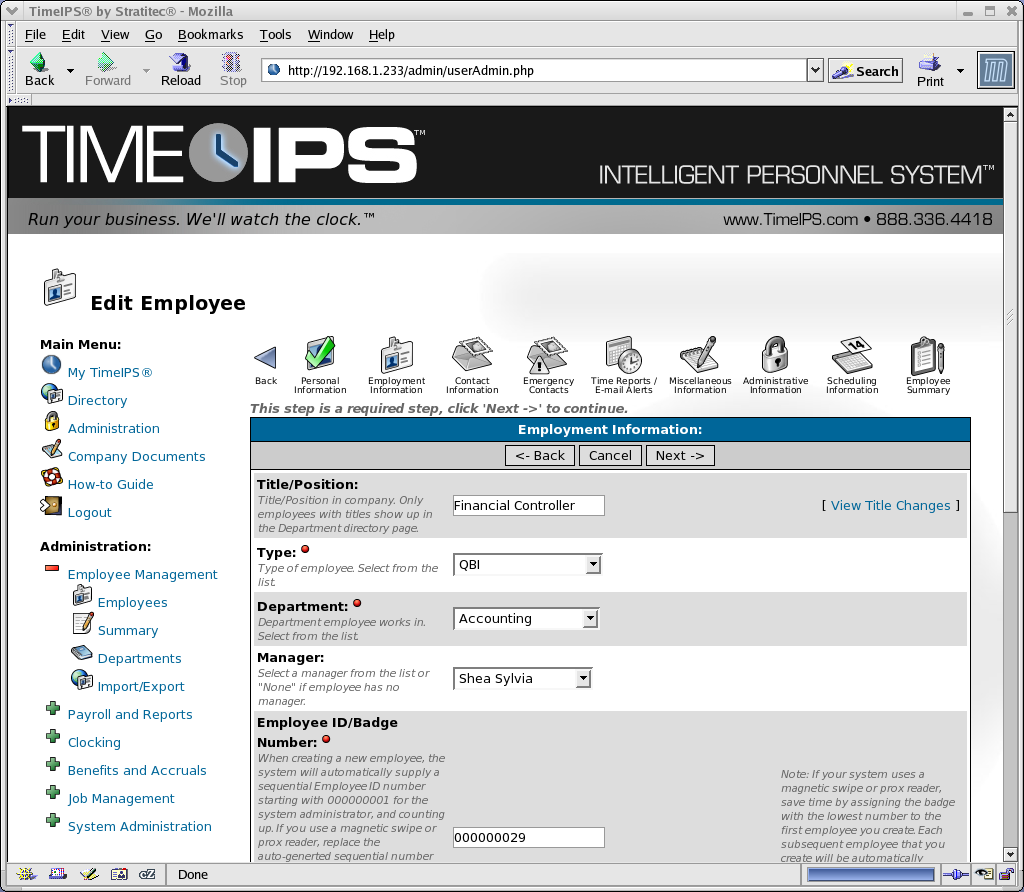Click the Employees badge icon in sidebar
This screenshot has width=1024, height=892.
(x=82, y=594)
